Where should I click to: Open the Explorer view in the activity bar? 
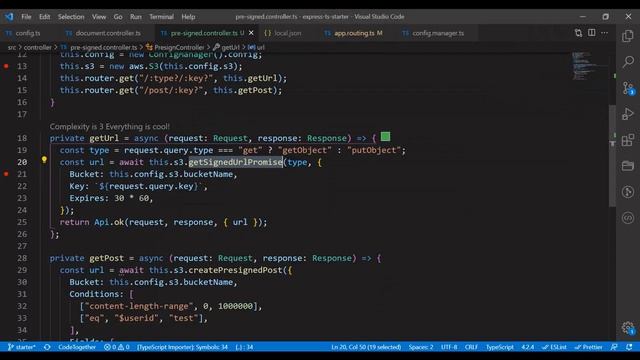click(x=628, y=36)
